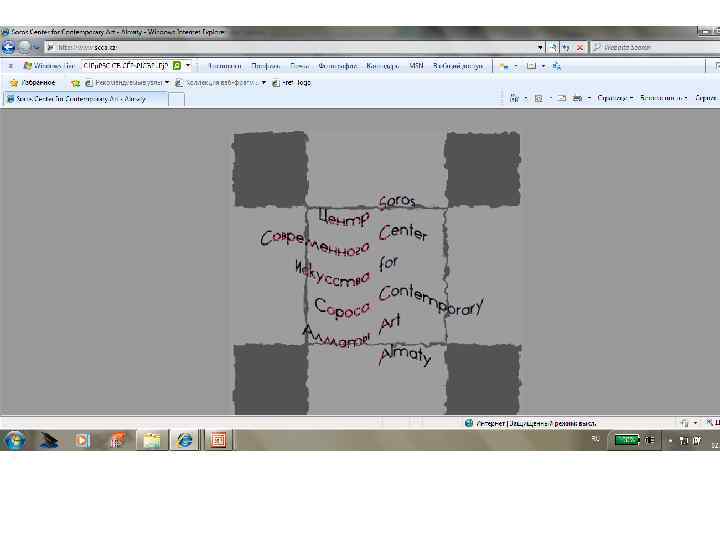Click the browser Forward arrow button
Screen dimensions: 720x540
pyautogui.click(x=25, y=47)
